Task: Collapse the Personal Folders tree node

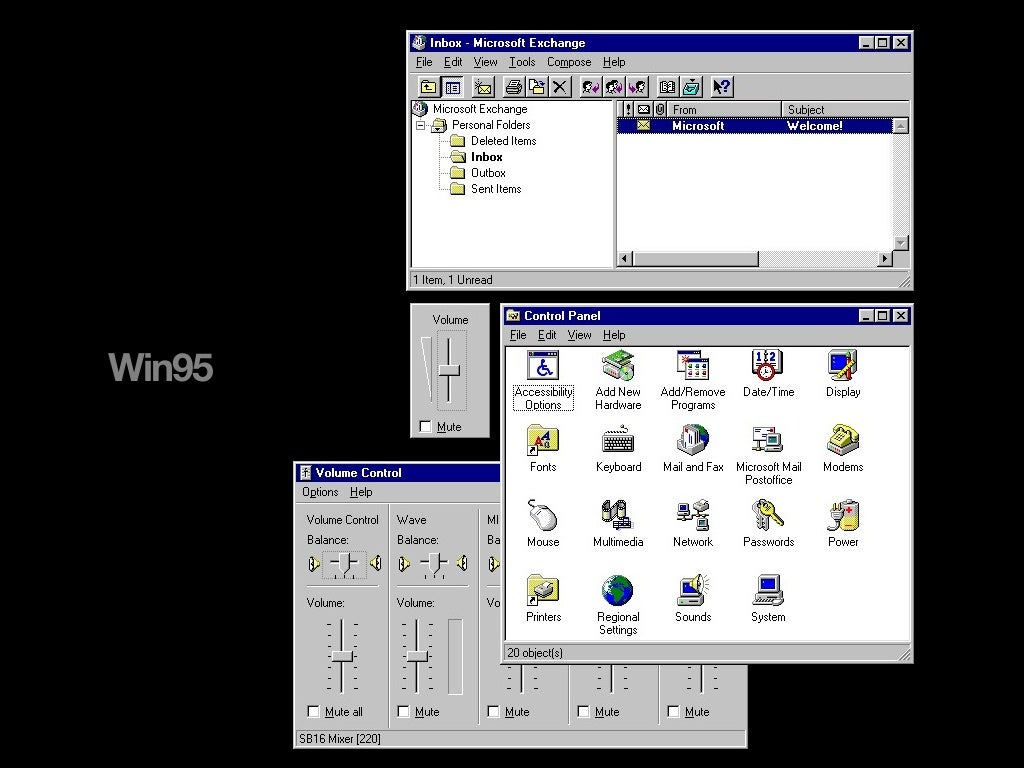Action: pos(421,125)
